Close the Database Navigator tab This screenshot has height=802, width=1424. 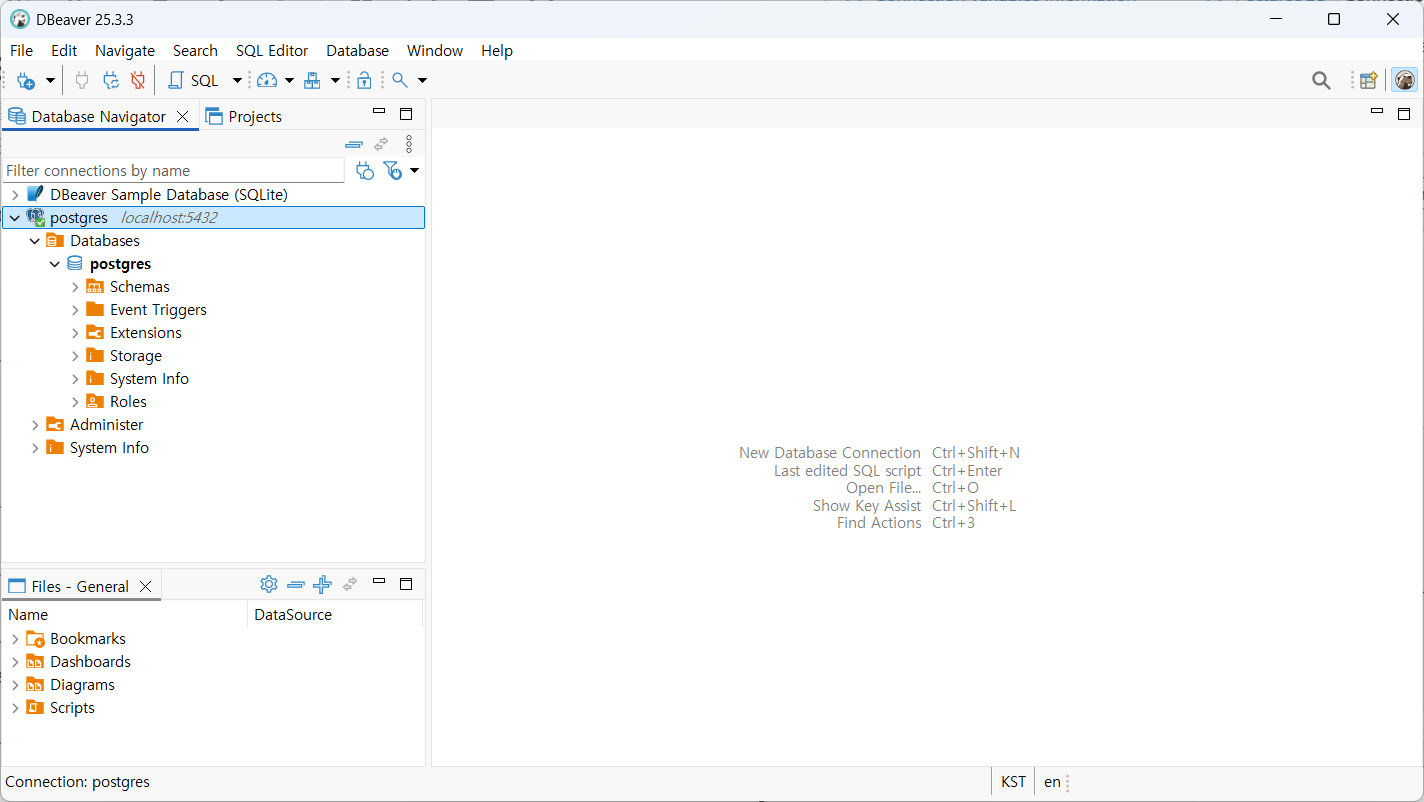pyautogui.click(x=182, y=117)
